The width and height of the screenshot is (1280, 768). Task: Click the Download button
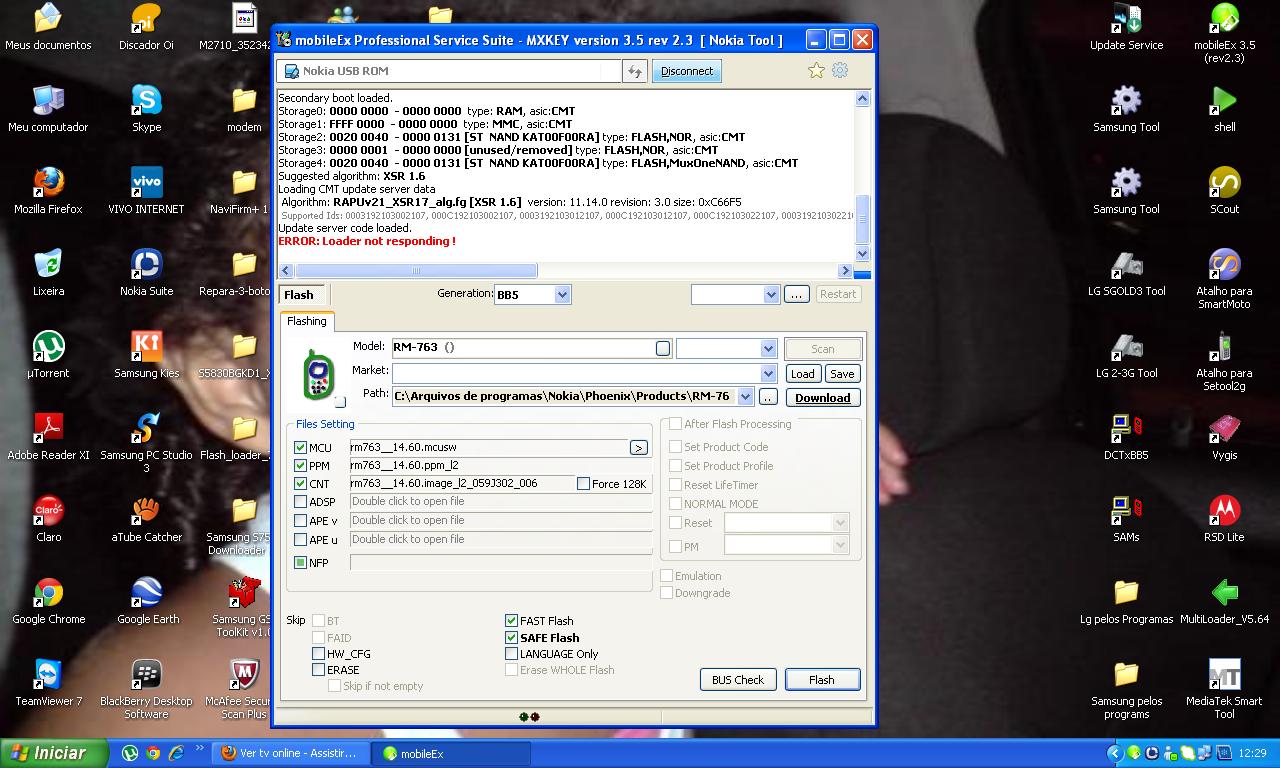823,398
